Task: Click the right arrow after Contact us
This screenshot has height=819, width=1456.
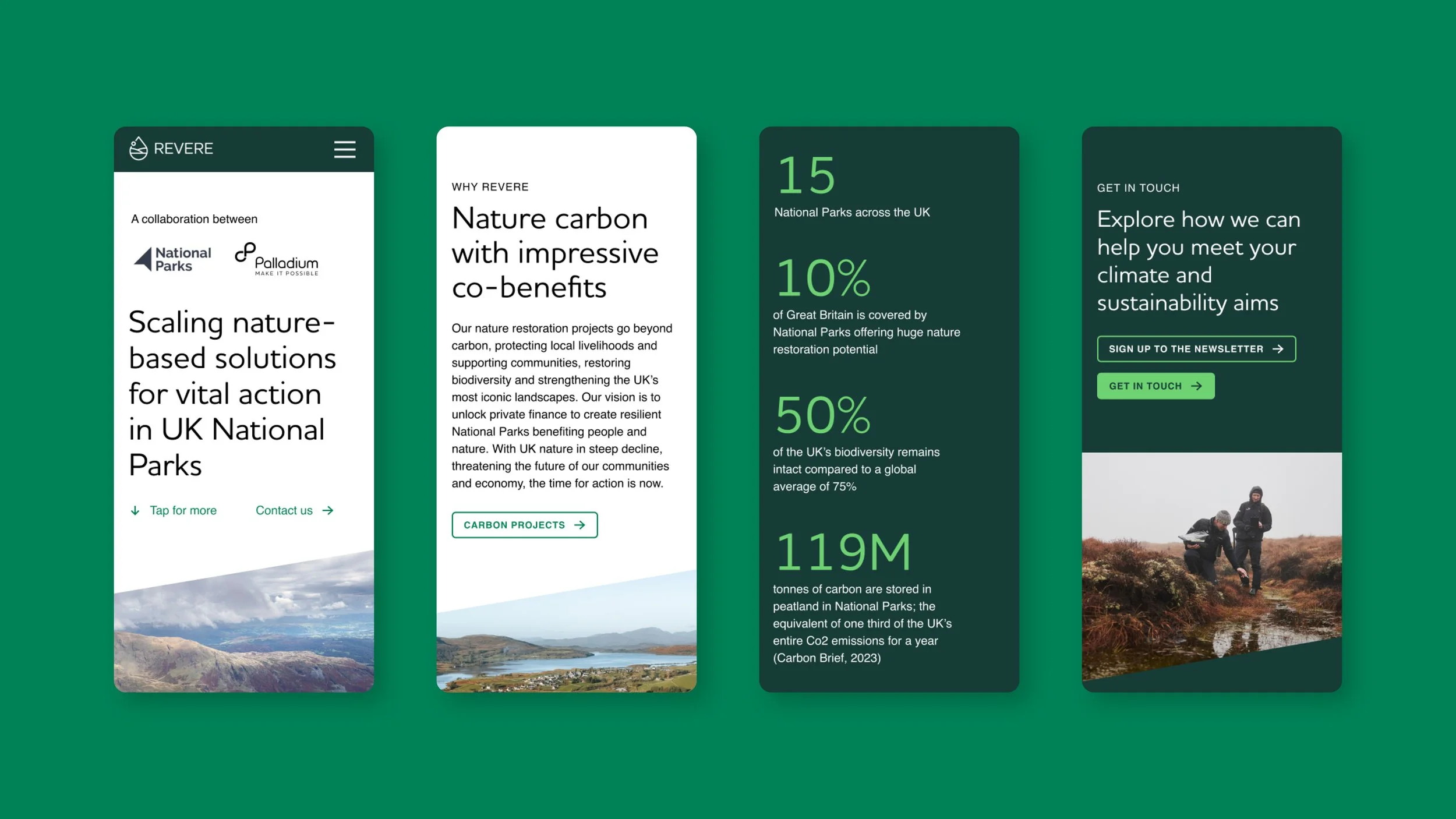Action: (328, 510)
